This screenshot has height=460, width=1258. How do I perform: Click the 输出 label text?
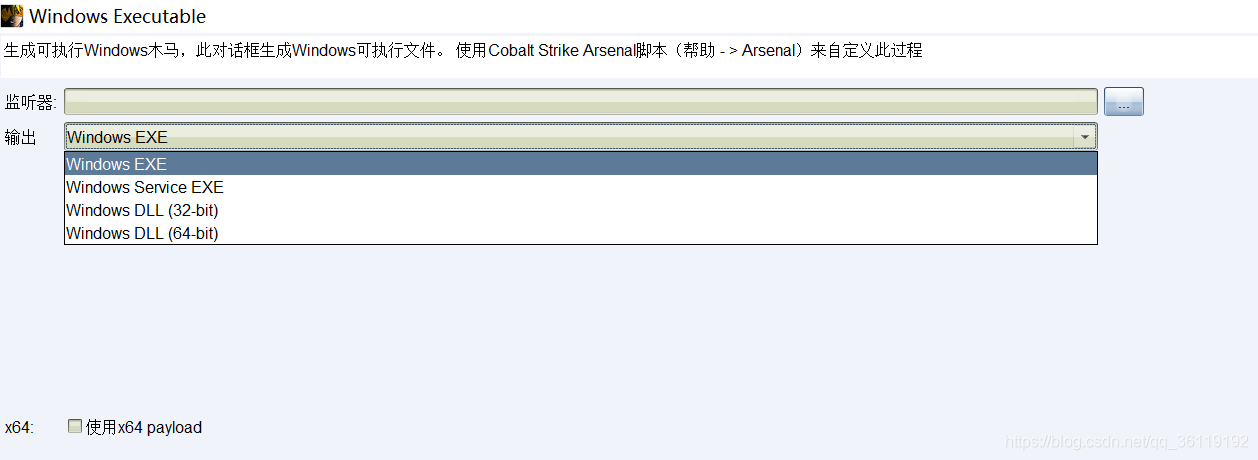click(21, 138)
